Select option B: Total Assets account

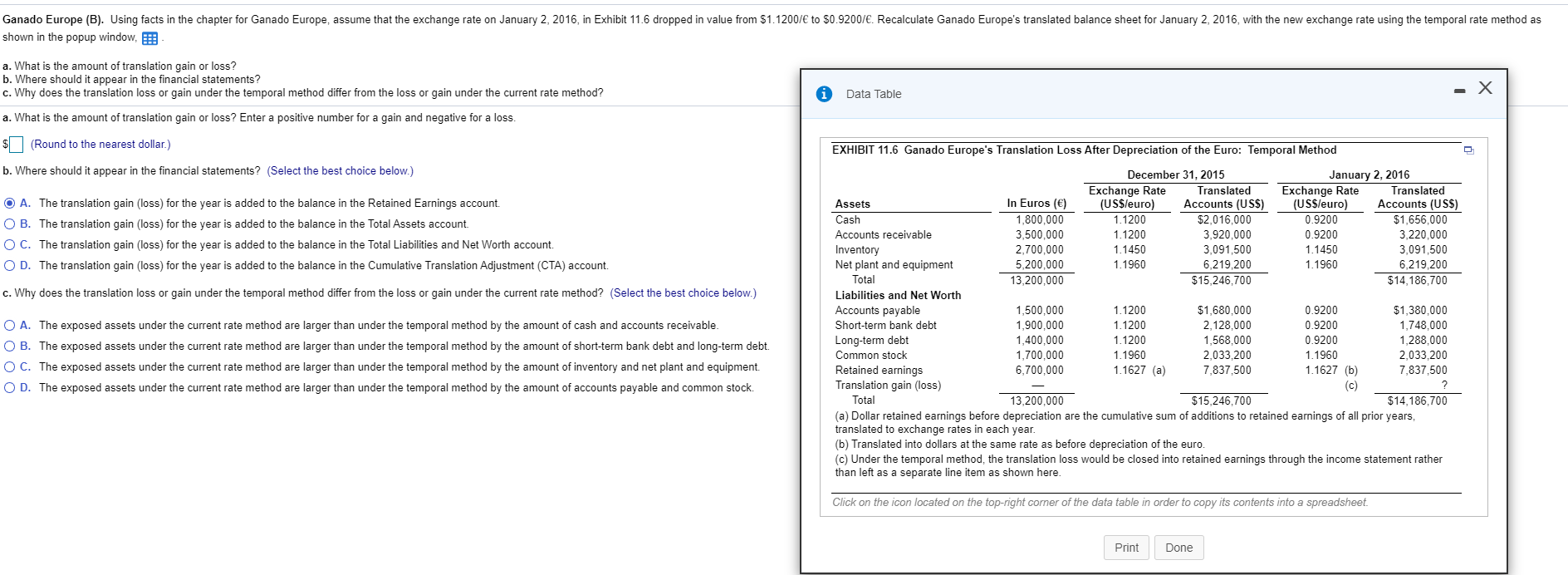[x=9, y=224]
